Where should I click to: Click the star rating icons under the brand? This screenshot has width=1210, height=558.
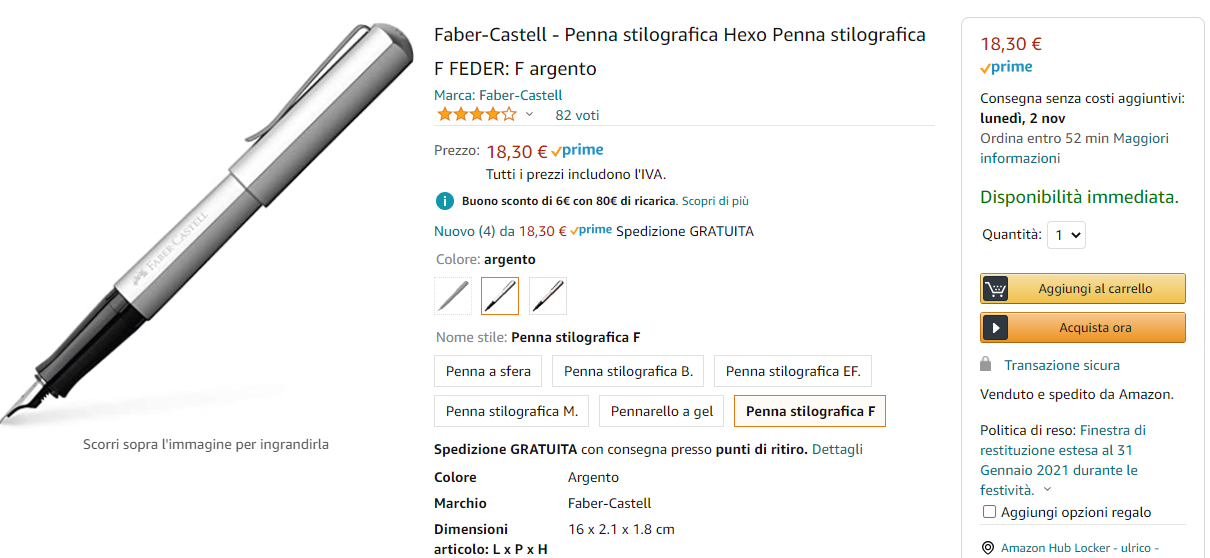(476, 115)
